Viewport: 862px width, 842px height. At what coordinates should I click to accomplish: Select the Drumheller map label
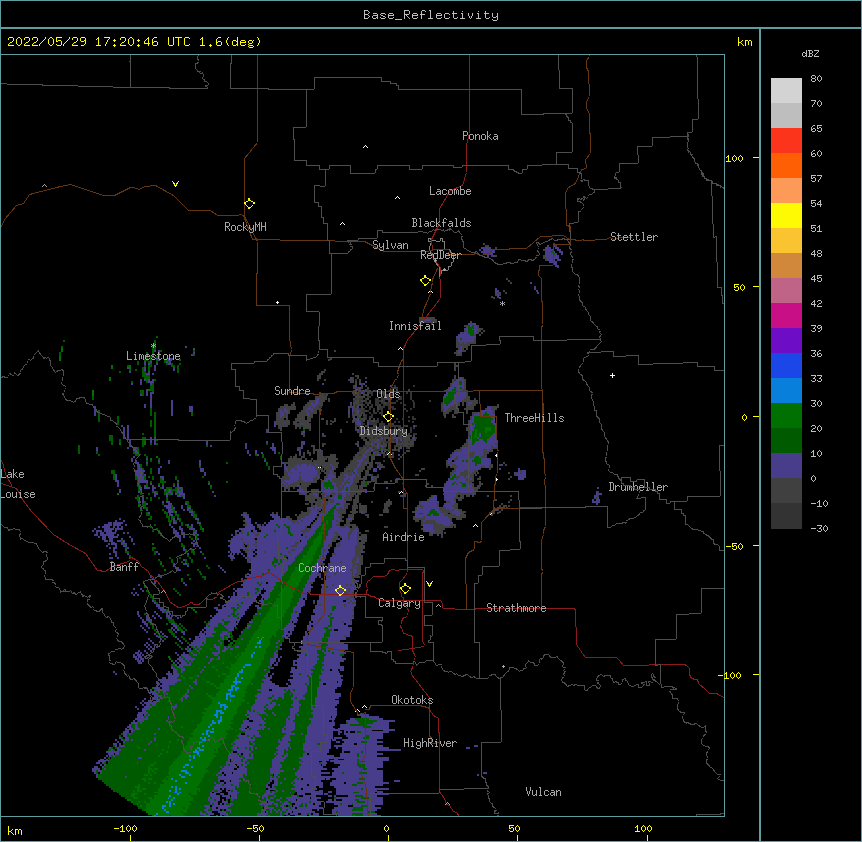point(638,487)
